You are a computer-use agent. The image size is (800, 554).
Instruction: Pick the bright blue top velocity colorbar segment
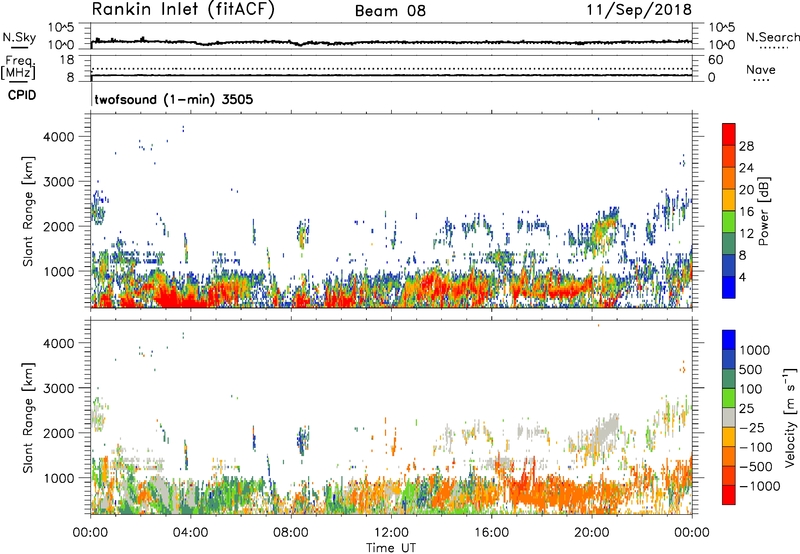point(729,340)
